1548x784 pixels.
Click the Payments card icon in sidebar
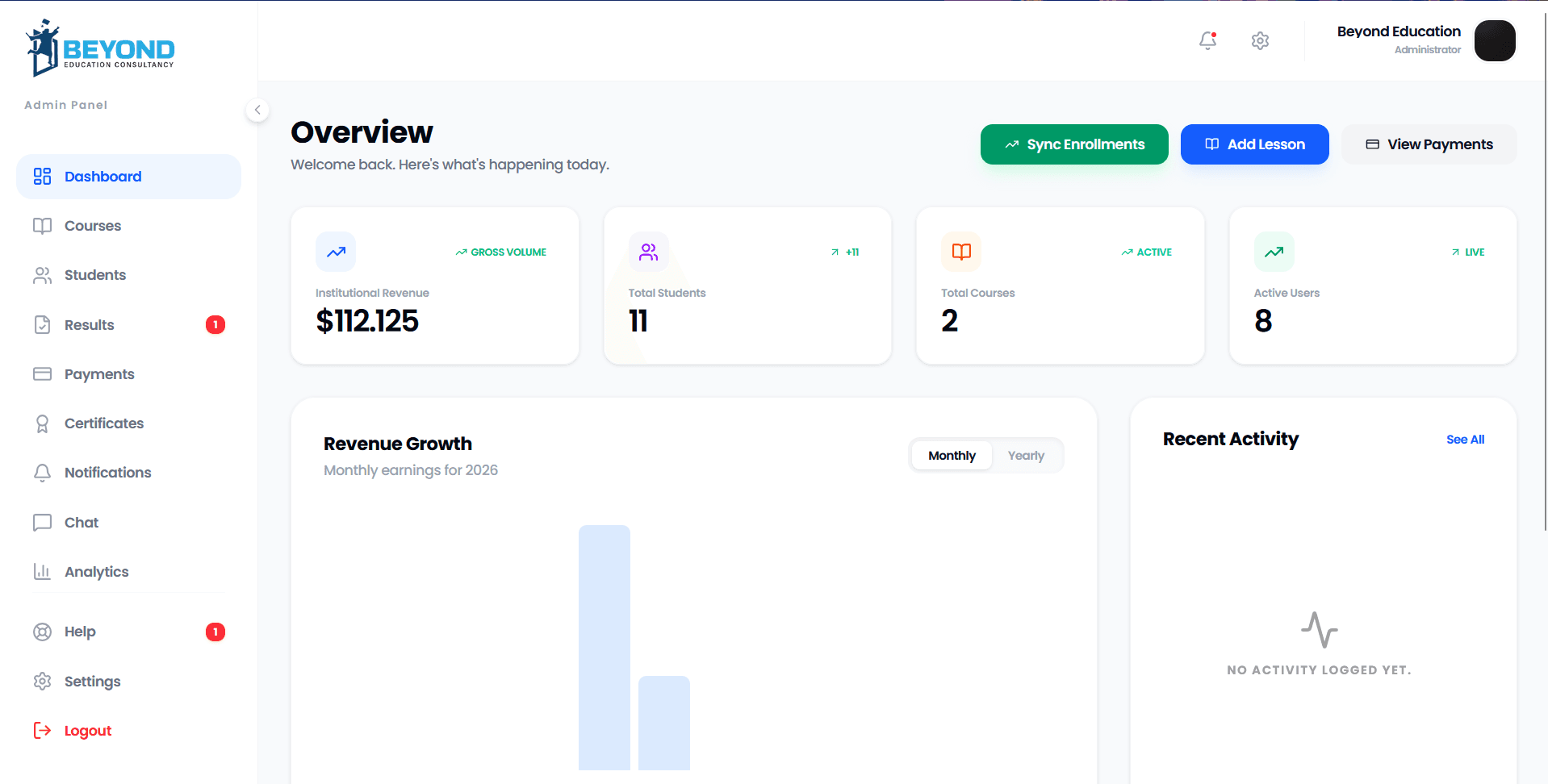[42, 374]
